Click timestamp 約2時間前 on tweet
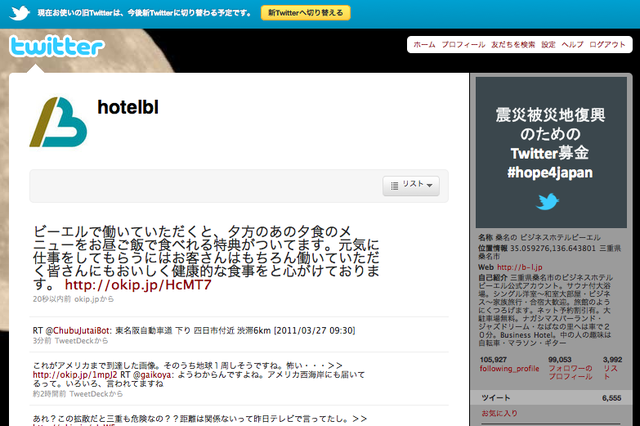Viewport: 640px width, 426px height. (49, 394)
